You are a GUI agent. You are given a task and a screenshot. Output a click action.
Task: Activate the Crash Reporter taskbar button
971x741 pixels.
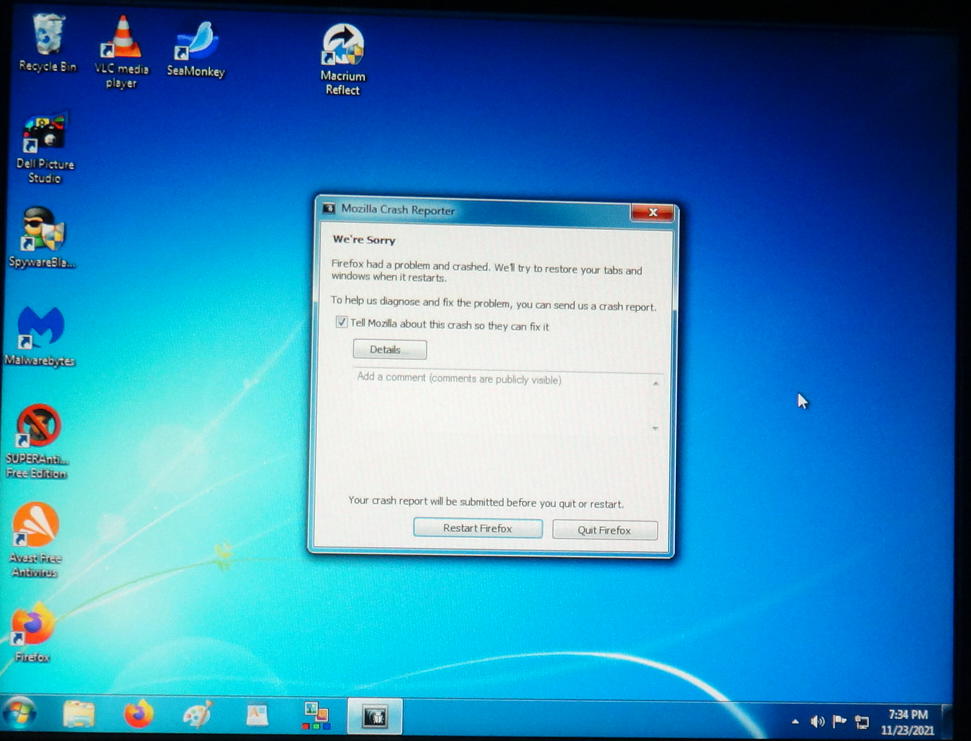[375, 716]
